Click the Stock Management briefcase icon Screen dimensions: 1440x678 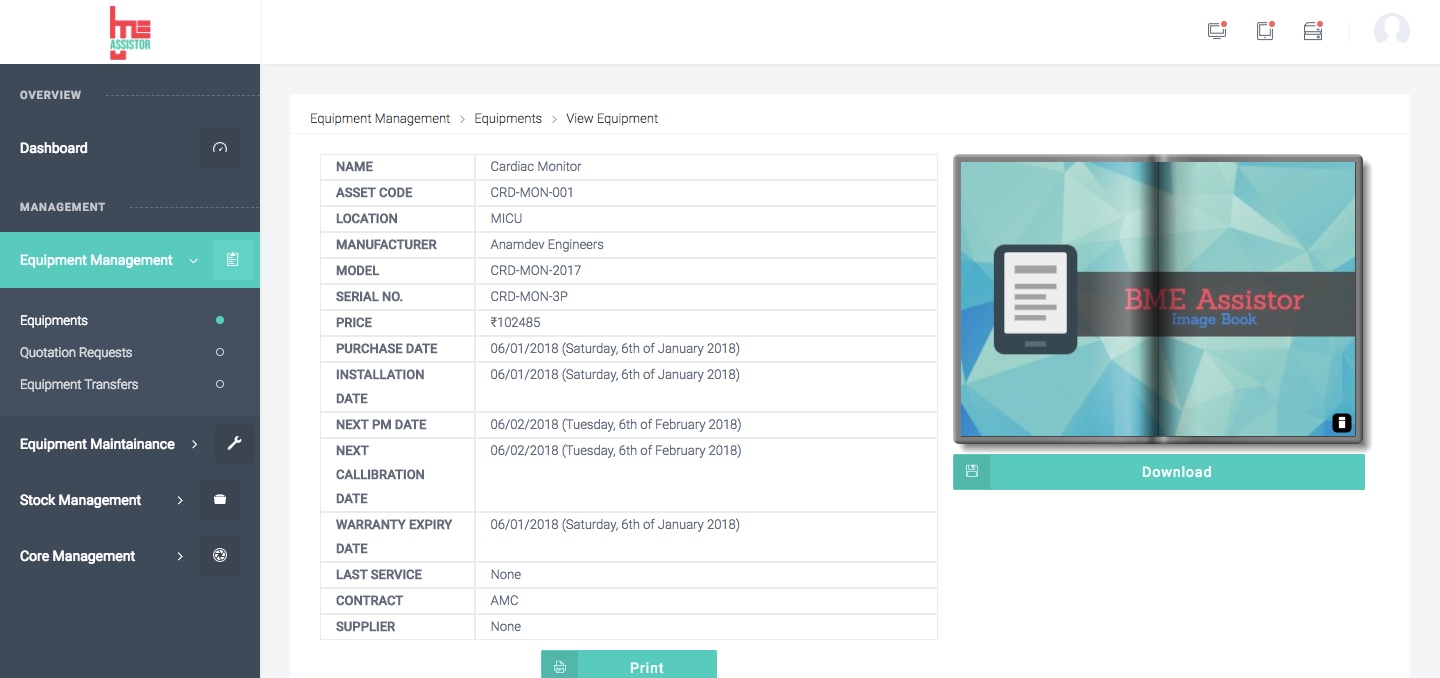point(220,500)
